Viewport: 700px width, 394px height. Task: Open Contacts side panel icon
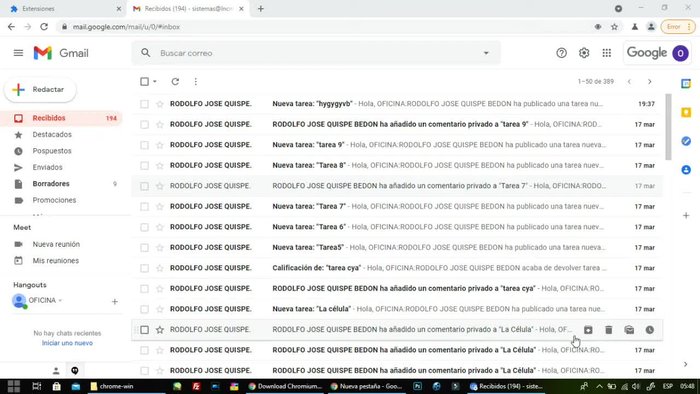pos(686,170)
